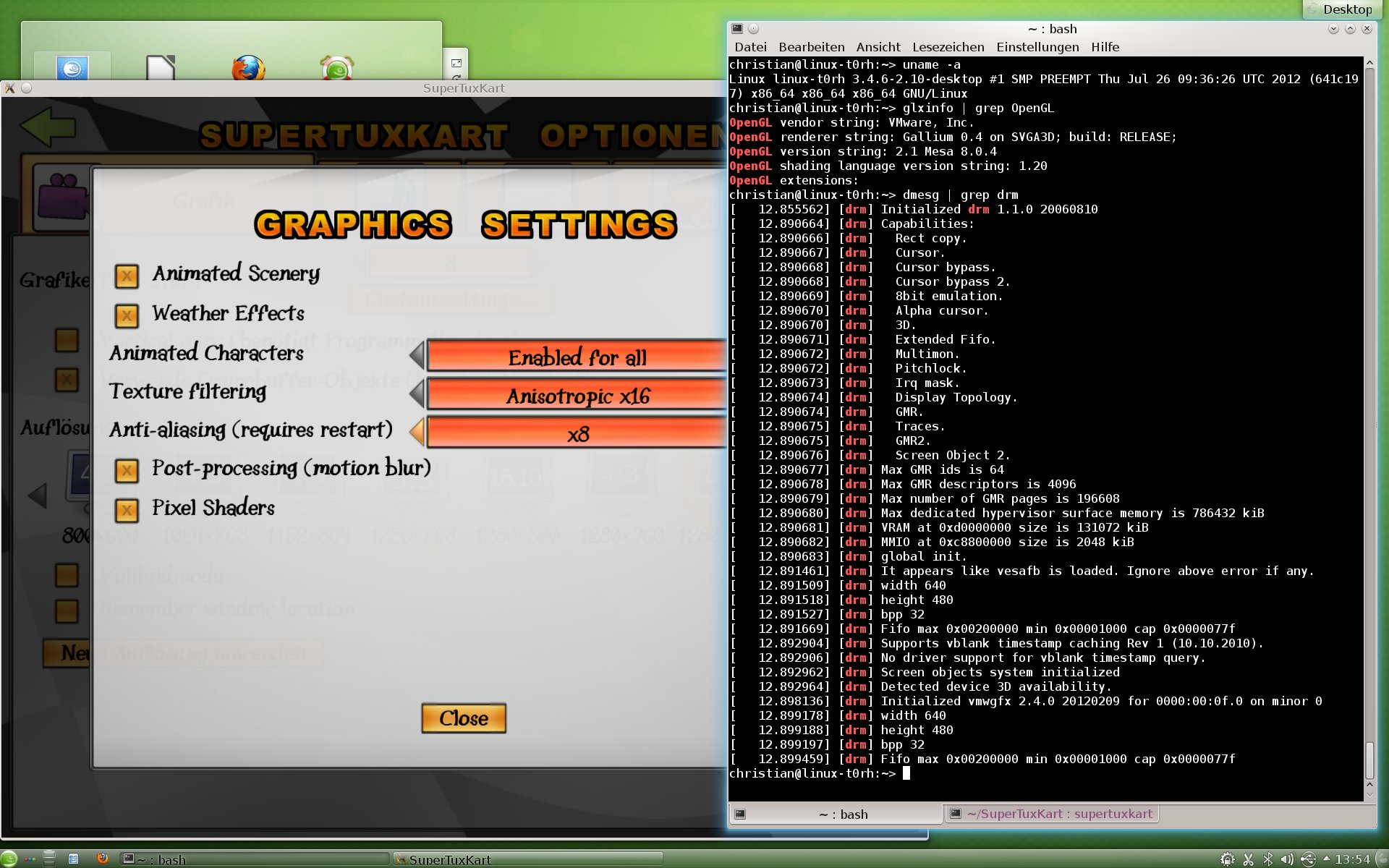Toggle Animated Scenery checkbox
Screen dimensions: 1389x868
(127, 276)
